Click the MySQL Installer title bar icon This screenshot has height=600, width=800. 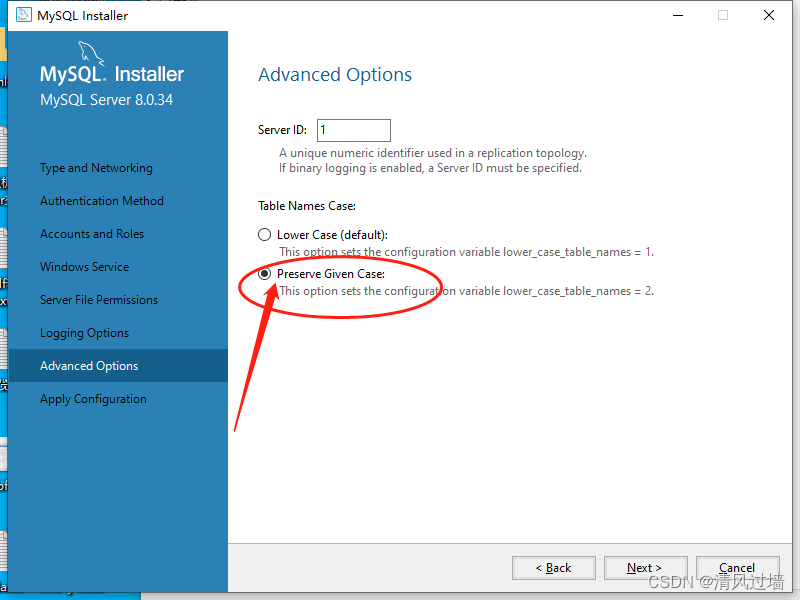point(23,15)
